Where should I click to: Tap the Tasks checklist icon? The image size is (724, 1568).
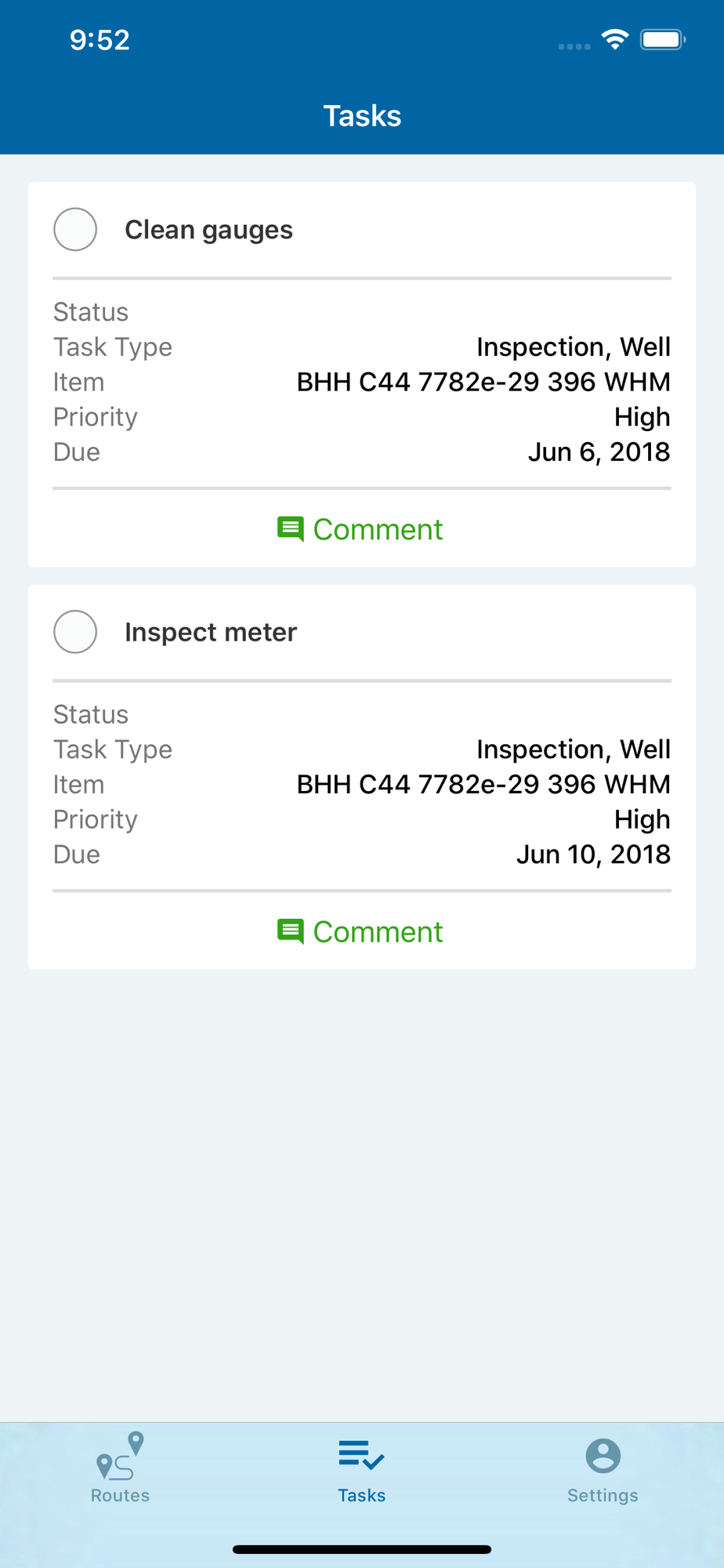pyautogui.click(x=361, y=1455)
